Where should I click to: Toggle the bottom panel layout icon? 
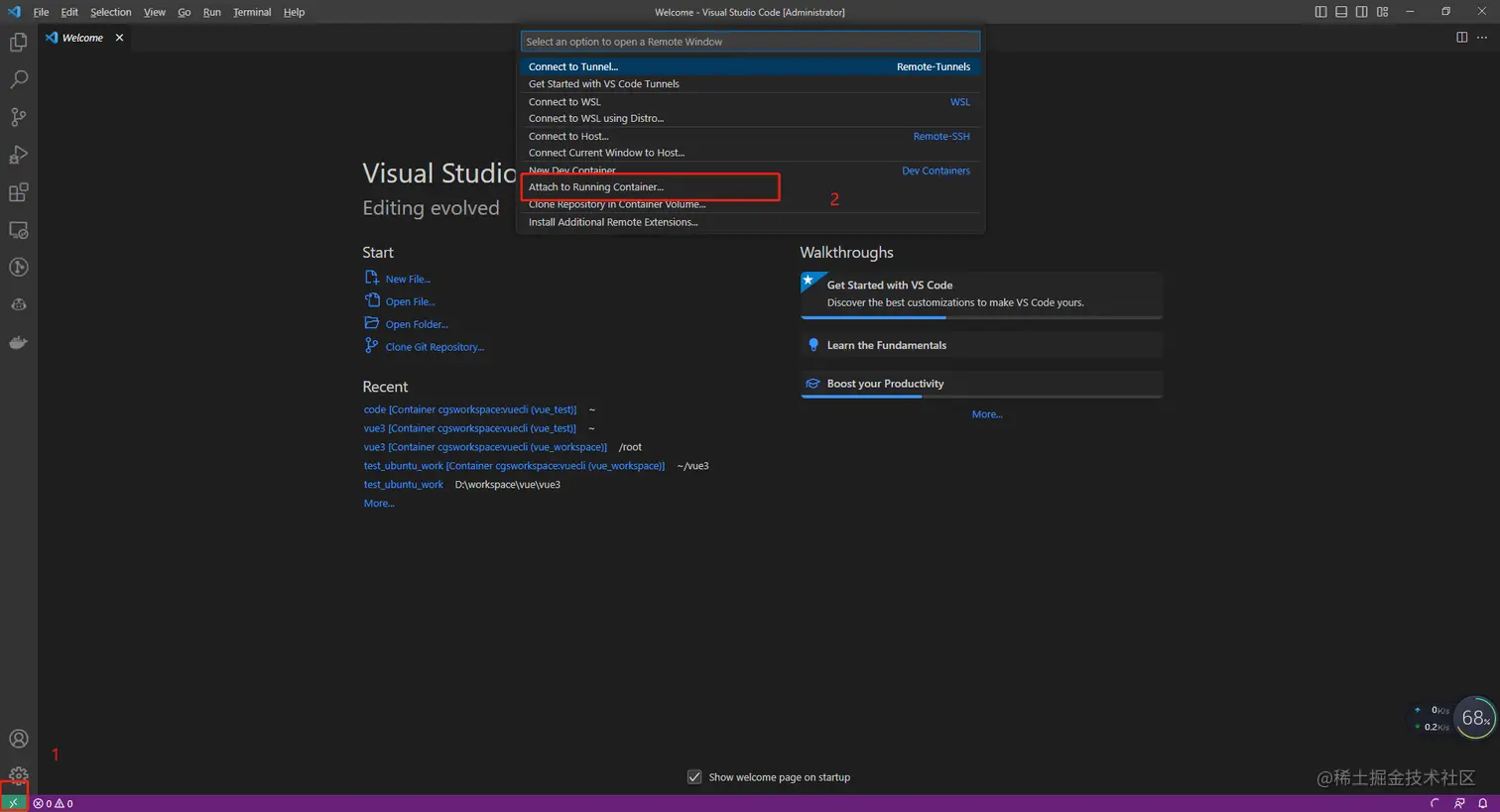1341,12
